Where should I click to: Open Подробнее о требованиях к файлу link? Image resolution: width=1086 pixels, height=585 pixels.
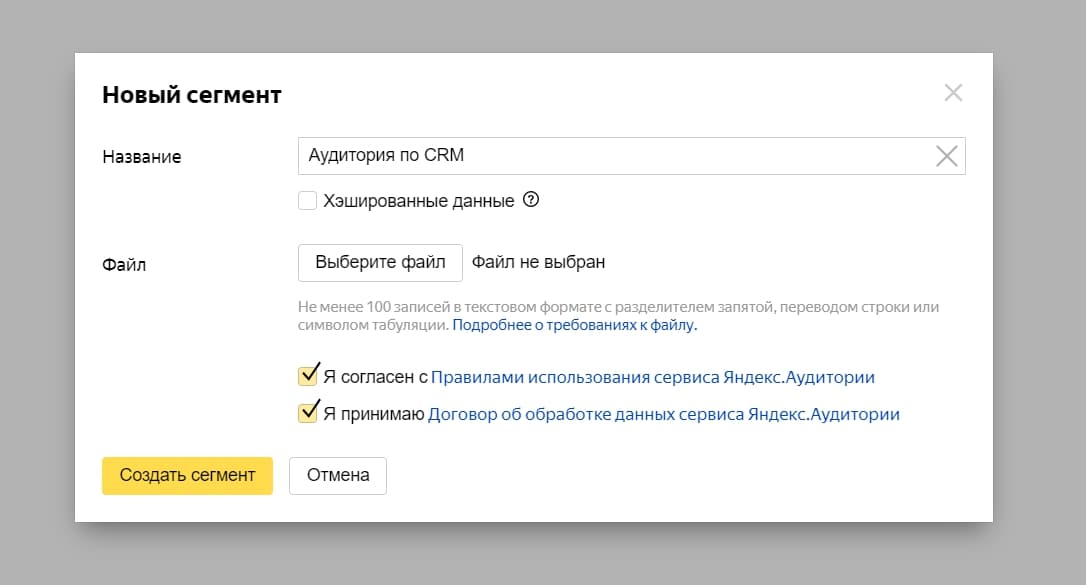[x=573, y=324]
